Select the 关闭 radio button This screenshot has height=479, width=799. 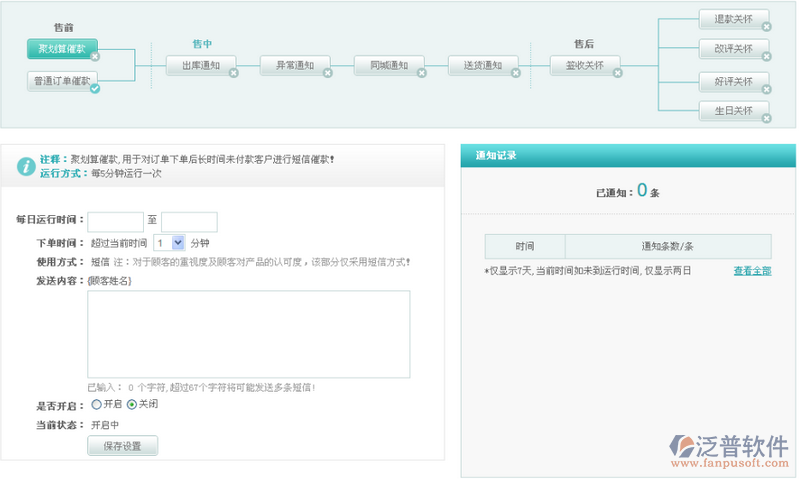click(132, 405)
